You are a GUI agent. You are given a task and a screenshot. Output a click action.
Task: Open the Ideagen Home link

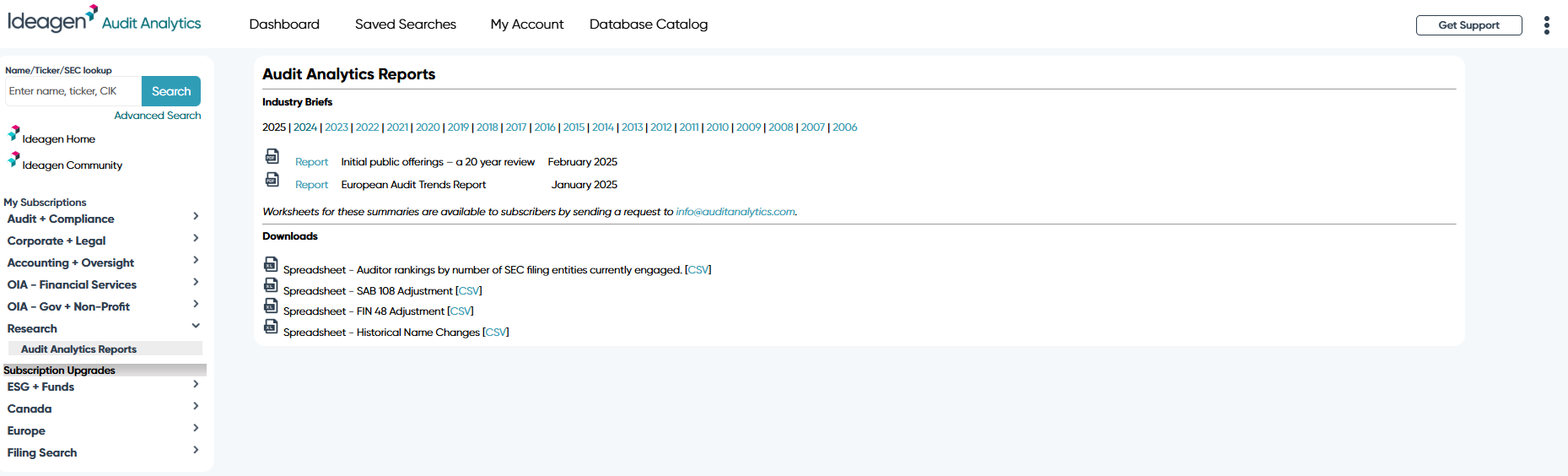click(59, 139)
